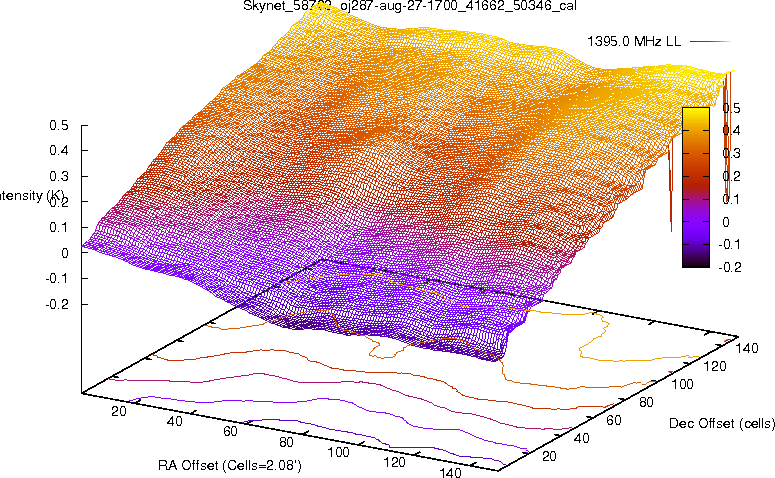
Task: Click the Intensity axis tick '-0.1'
Action: click(57, 279)
